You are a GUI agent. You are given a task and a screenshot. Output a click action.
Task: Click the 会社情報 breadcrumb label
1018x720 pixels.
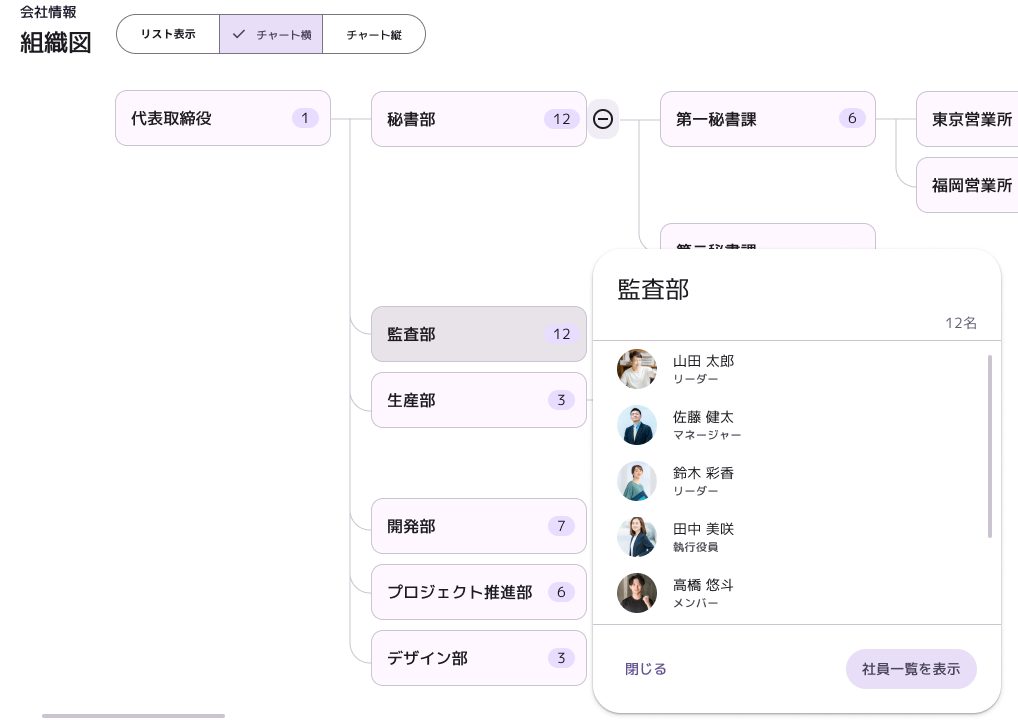pos(48,12)
